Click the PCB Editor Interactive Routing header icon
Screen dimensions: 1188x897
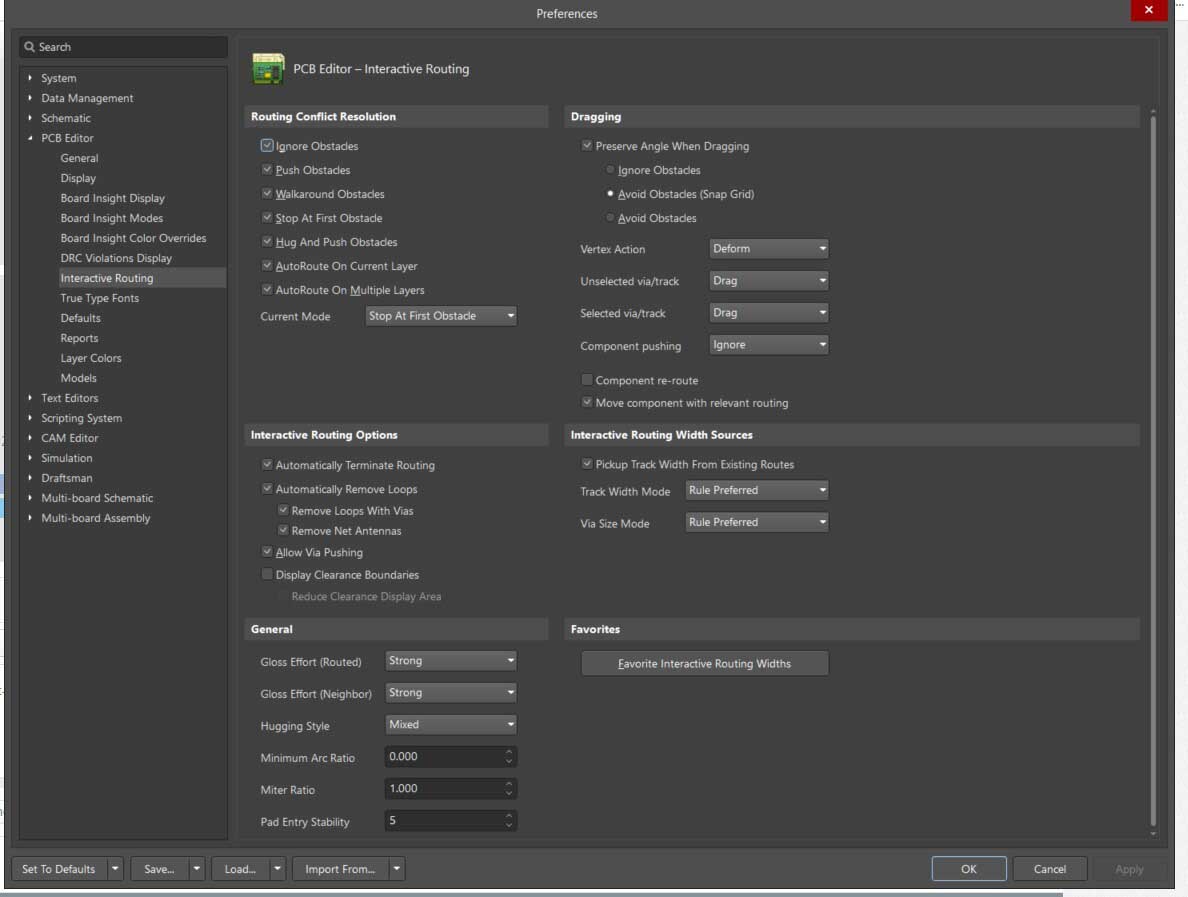268,69
